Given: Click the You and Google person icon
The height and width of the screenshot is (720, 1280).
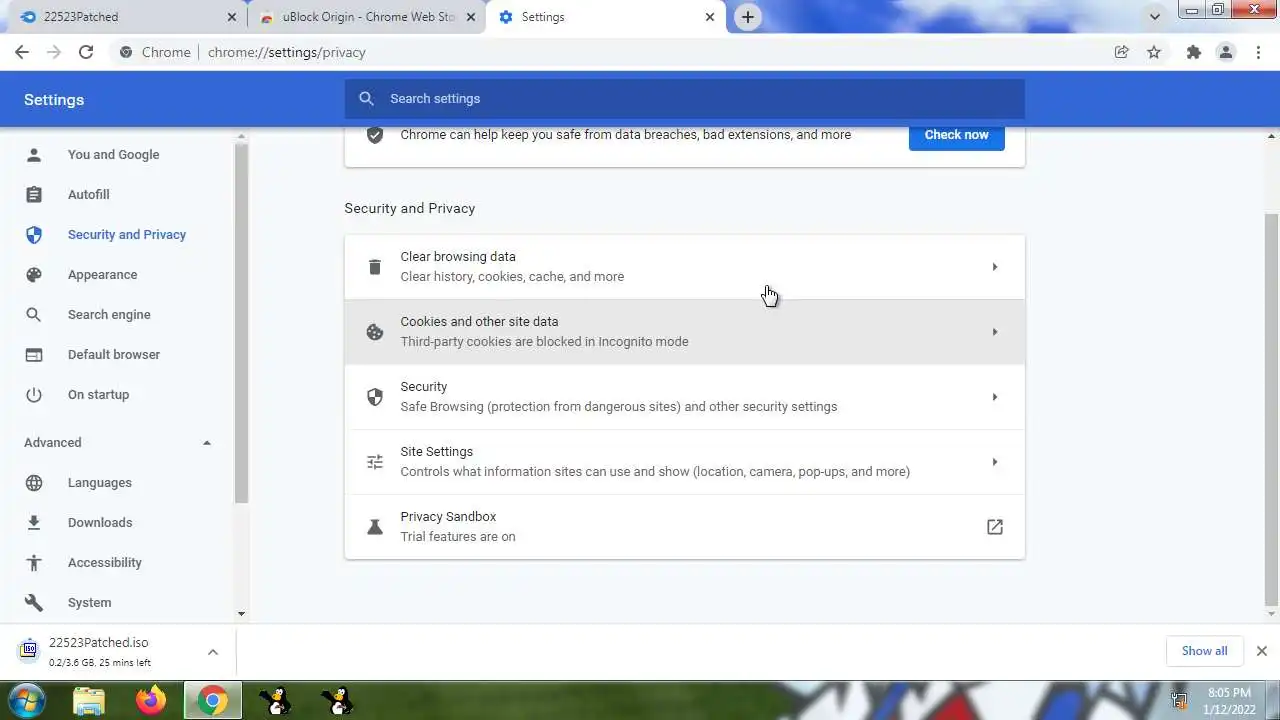Looking at the screenshot, I should pos(34,155).
